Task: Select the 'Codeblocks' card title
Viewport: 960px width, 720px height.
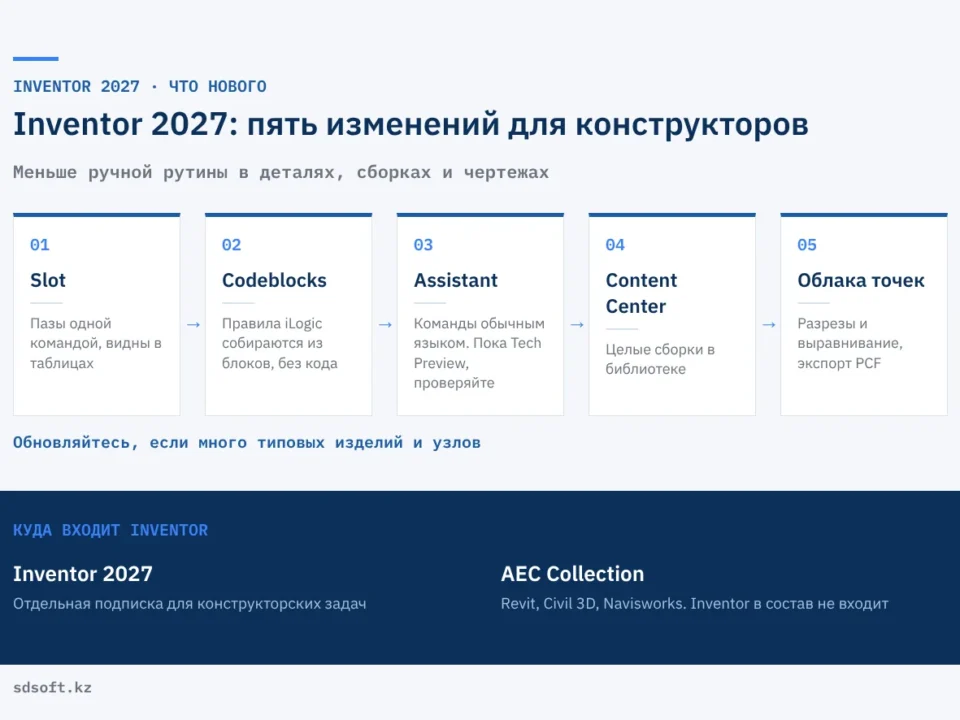Action: pos(274,280)
